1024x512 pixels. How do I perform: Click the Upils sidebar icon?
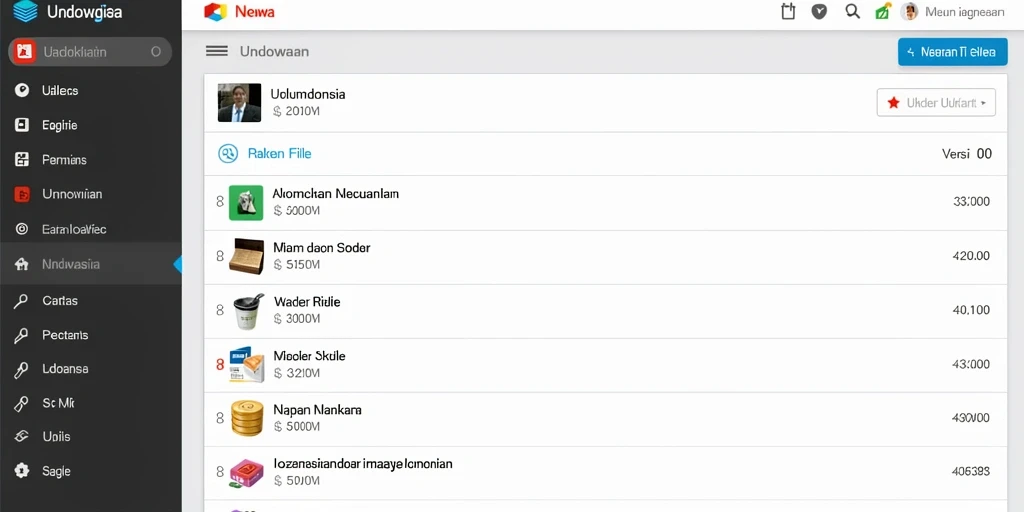[x=22, y=436]
